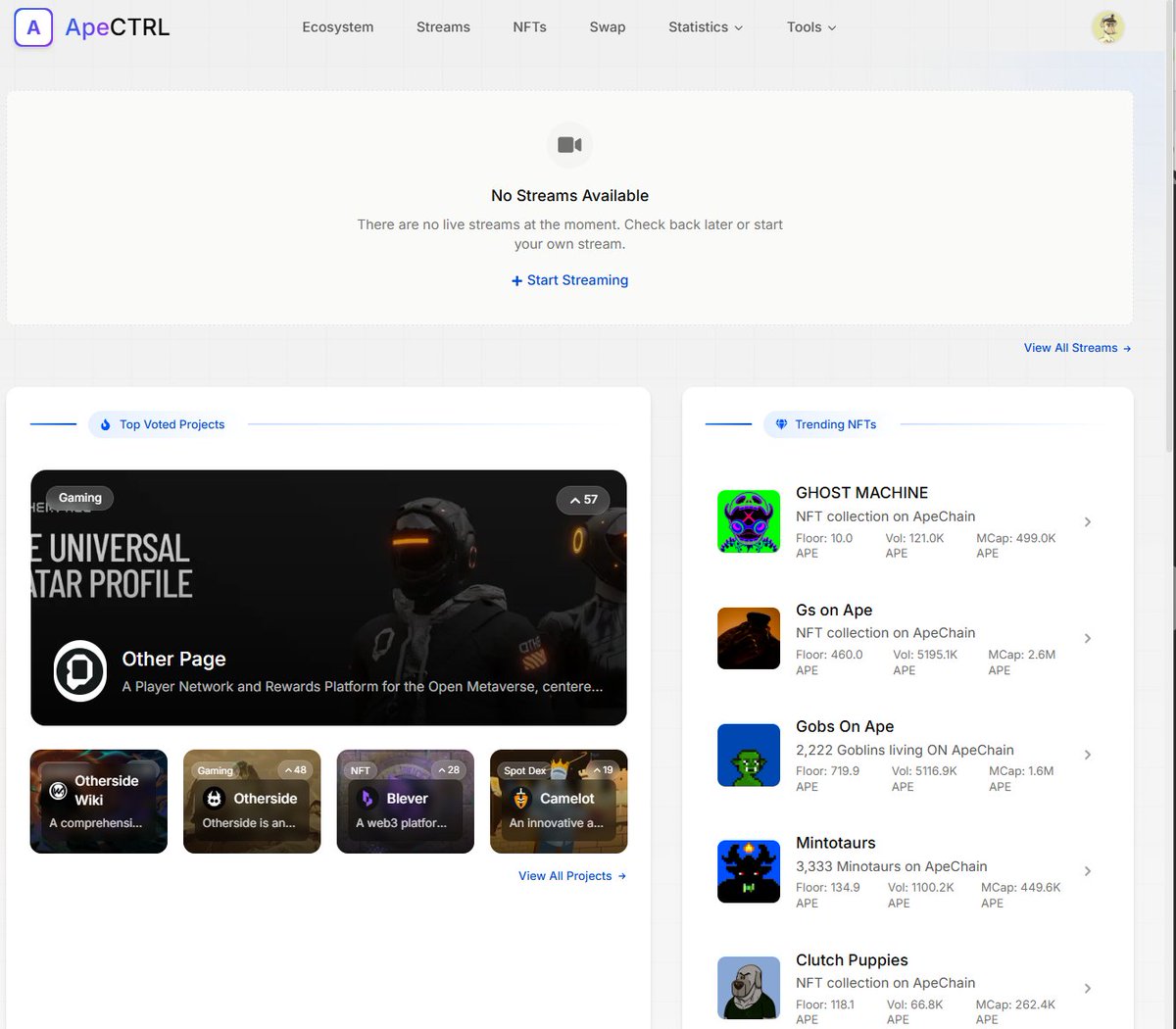Click the Trending NFTs heading pill
This screenshot has width=1176, height=1029.
pos(826,424)
